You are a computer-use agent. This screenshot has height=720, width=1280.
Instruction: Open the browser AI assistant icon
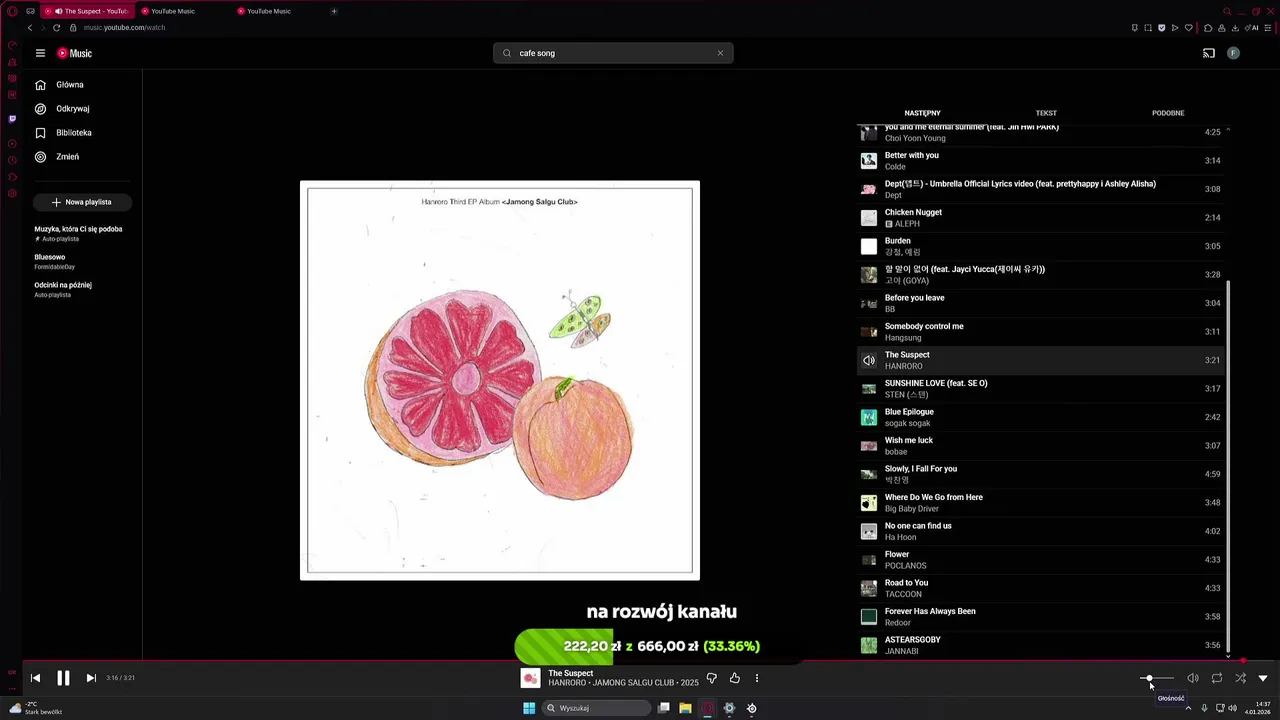[x=1252, y=28]
